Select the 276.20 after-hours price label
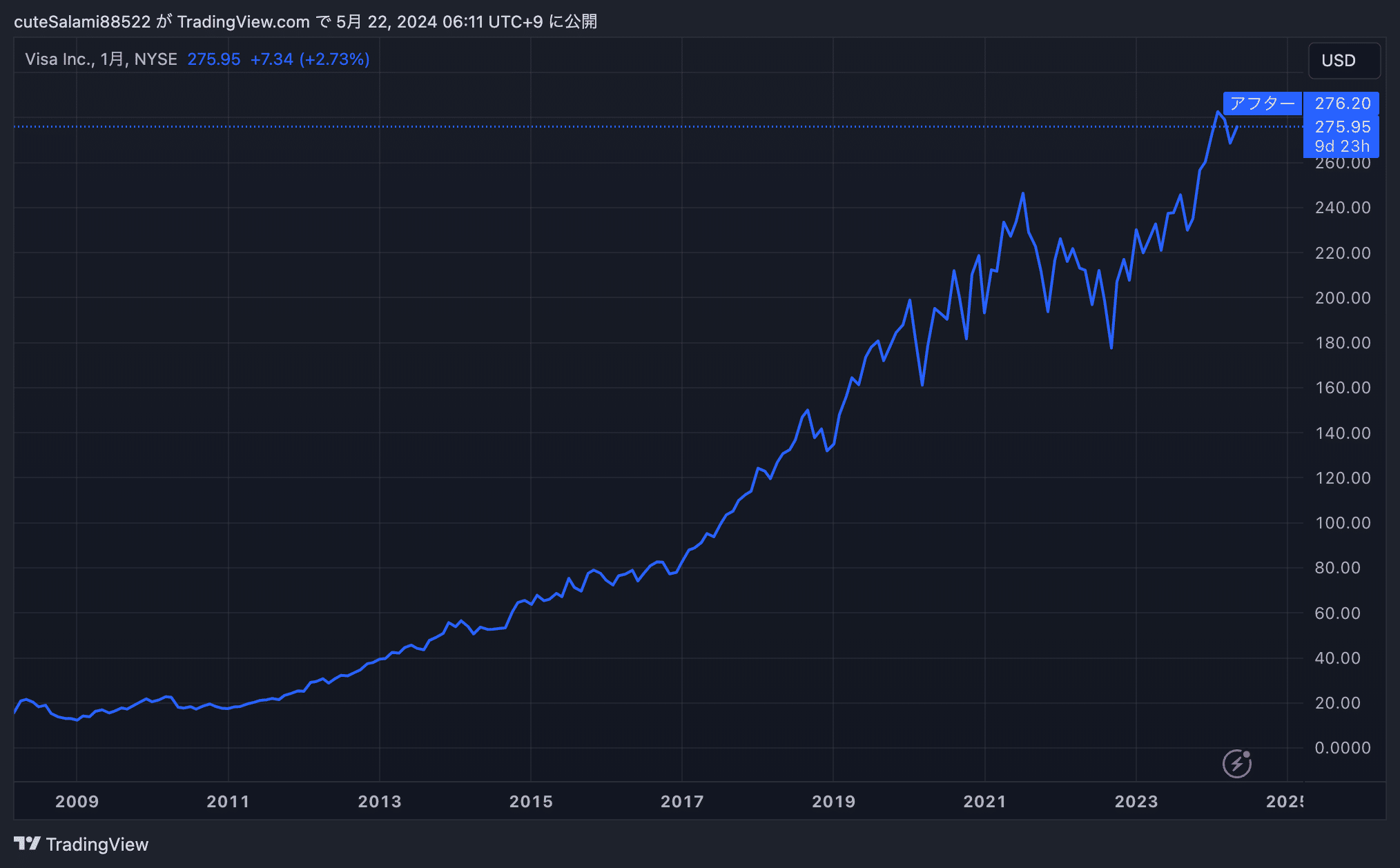1400x868 pixels. pyautogui.click(x=1341, y=103)
